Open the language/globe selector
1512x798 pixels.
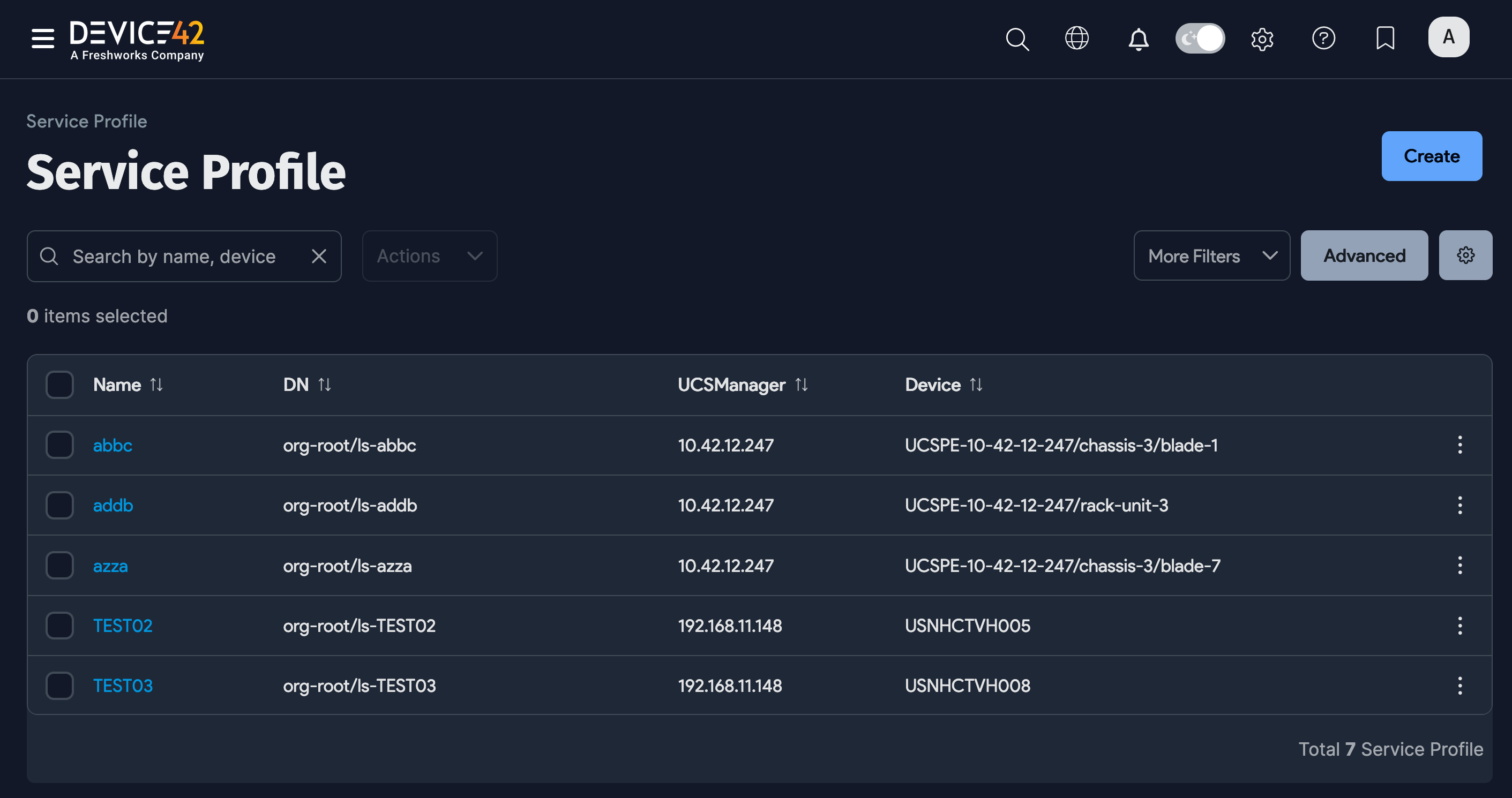point(1077,38)
